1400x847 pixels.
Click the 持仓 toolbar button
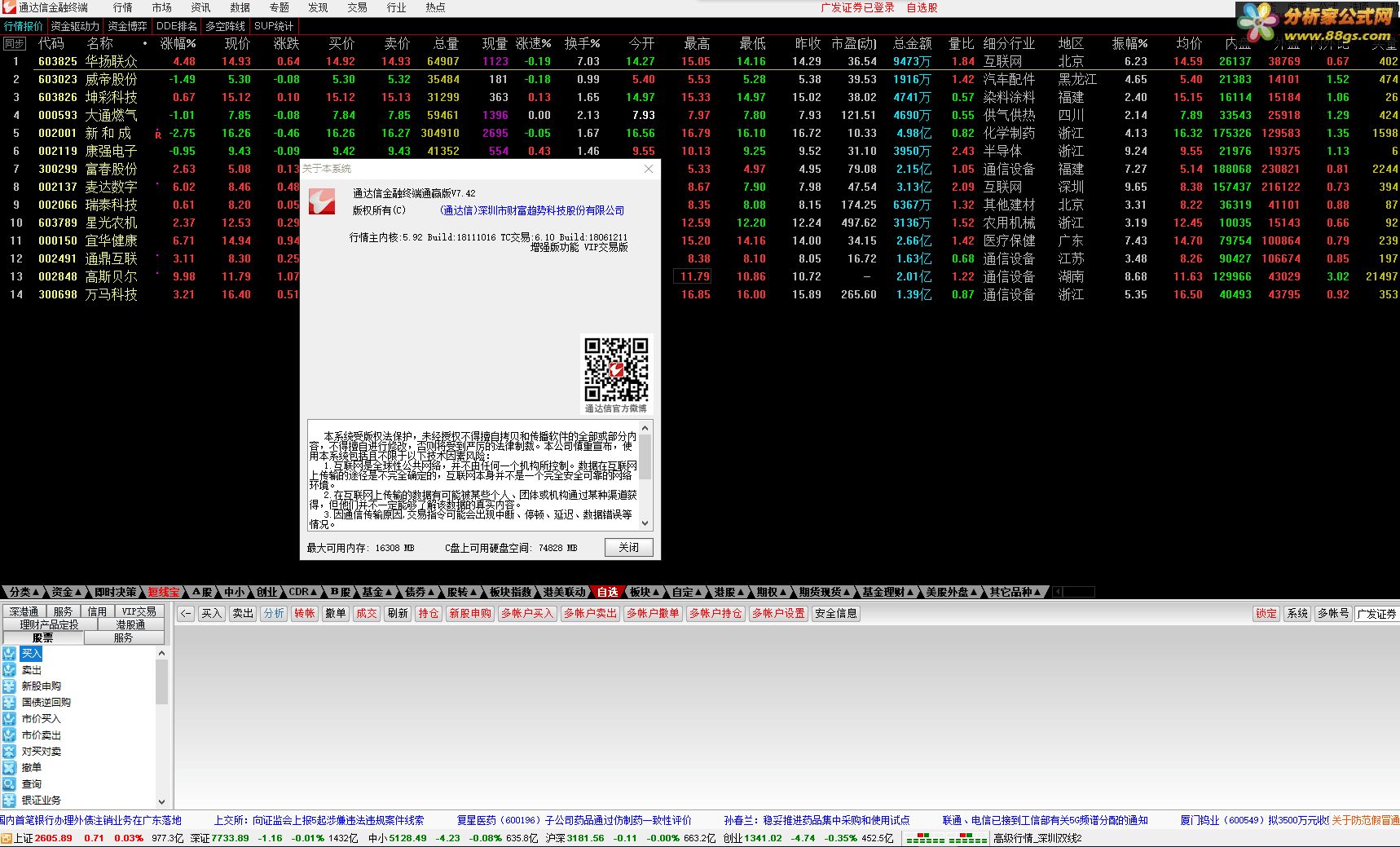[429, 614]
